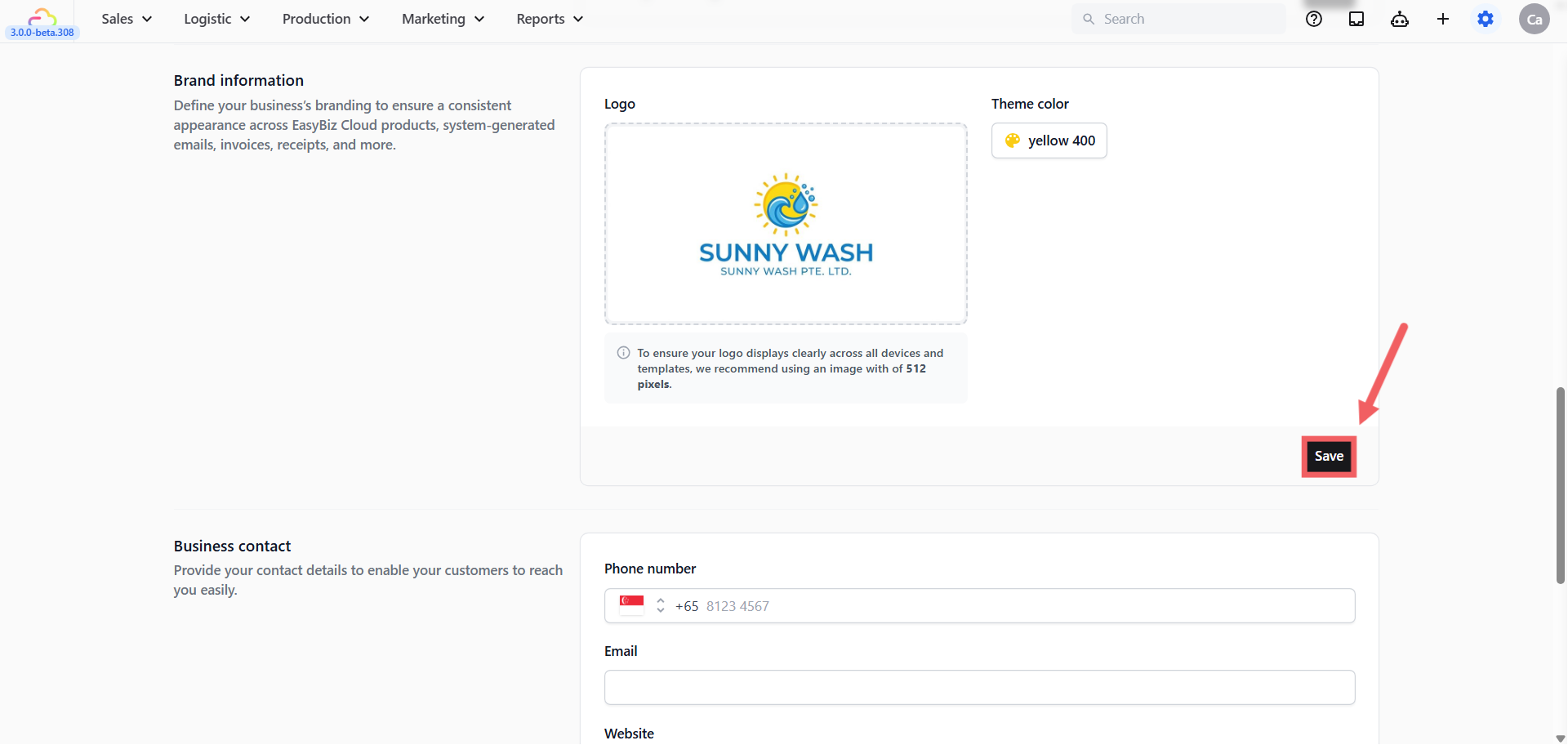Click the Brand information heading
Screen dimensions: 1568x745
238,80
